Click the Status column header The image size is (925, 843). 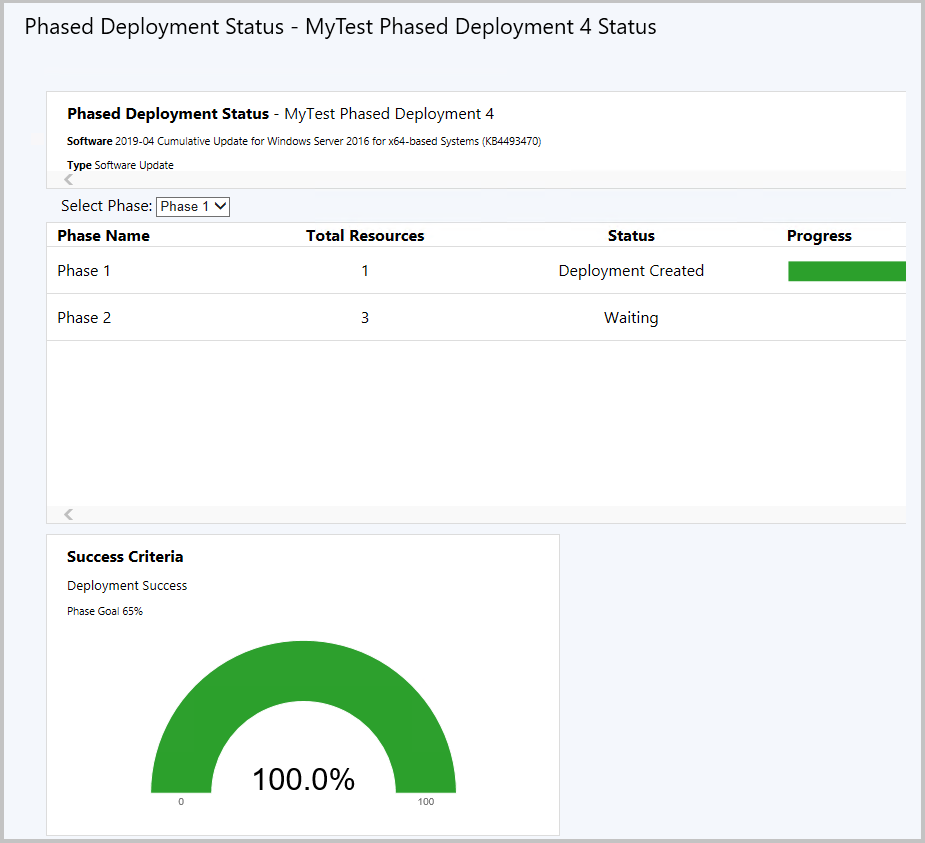[x=631, y=236]
